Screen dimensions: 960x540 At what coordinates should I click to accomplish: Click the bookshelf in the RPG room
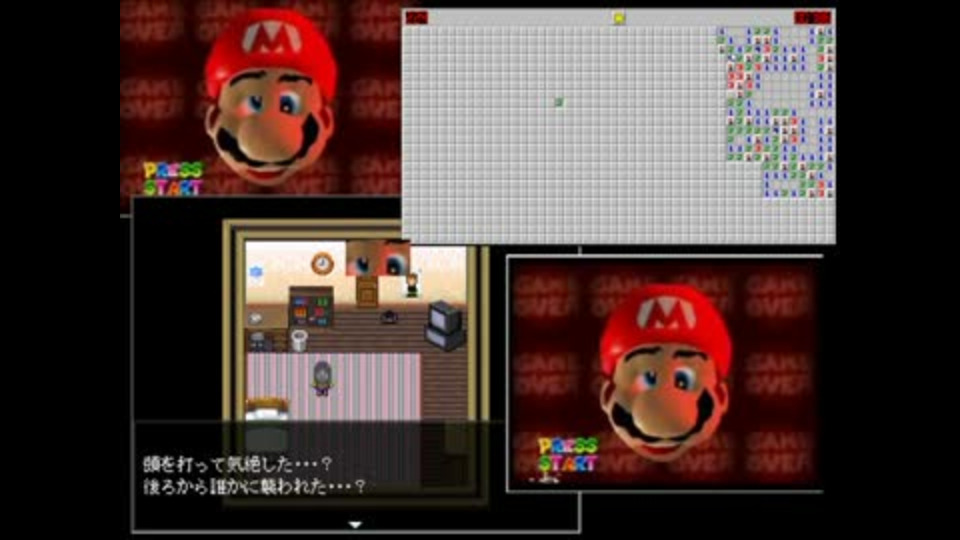pyautogui.click(x=311, y=307)
